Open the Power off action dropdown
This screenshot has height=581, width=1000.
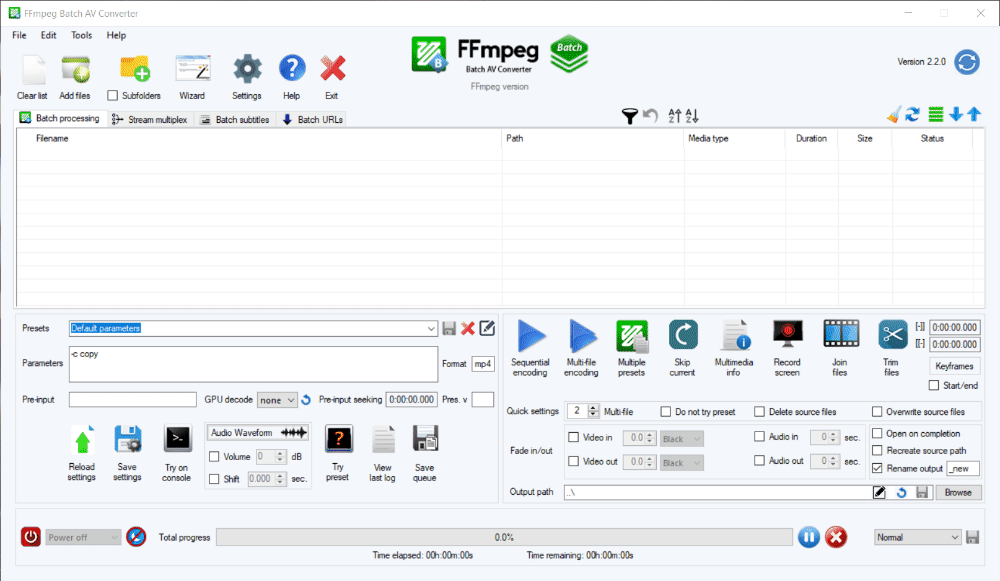(83, 537)
